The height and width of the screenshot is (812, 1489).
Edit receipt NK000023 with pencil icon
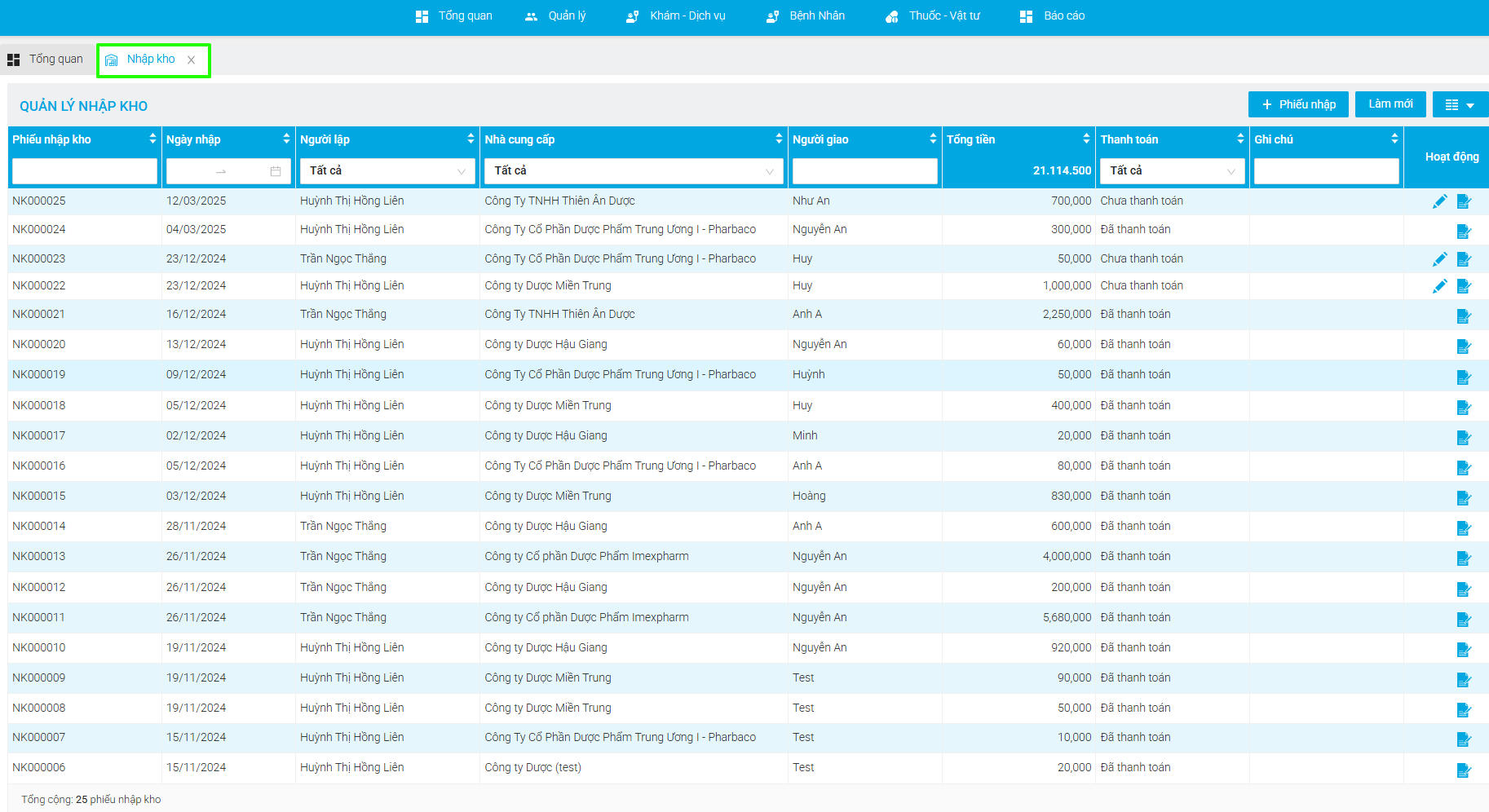pos(1440,259)
